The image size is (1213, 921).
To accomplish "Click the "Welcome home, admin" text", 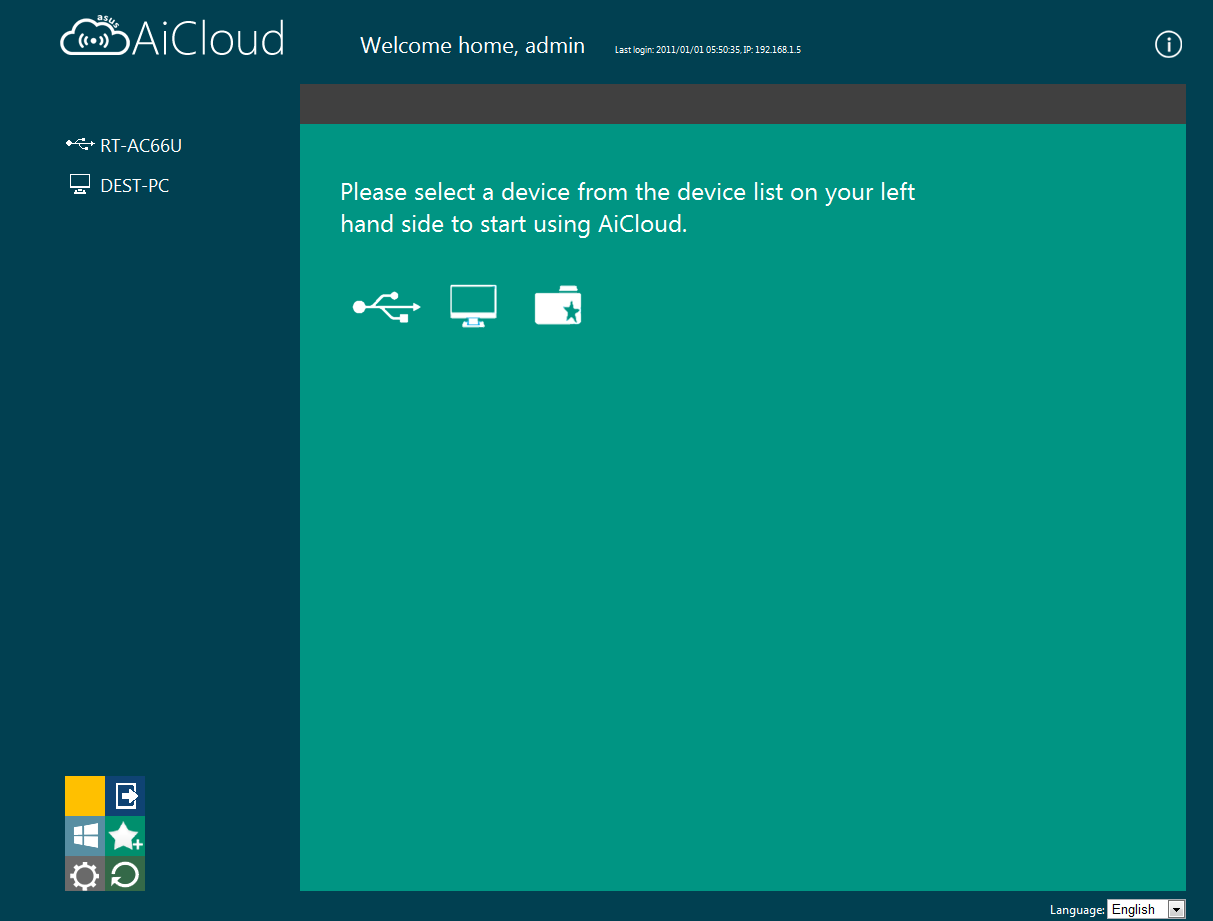I will [x=472, y=45].
